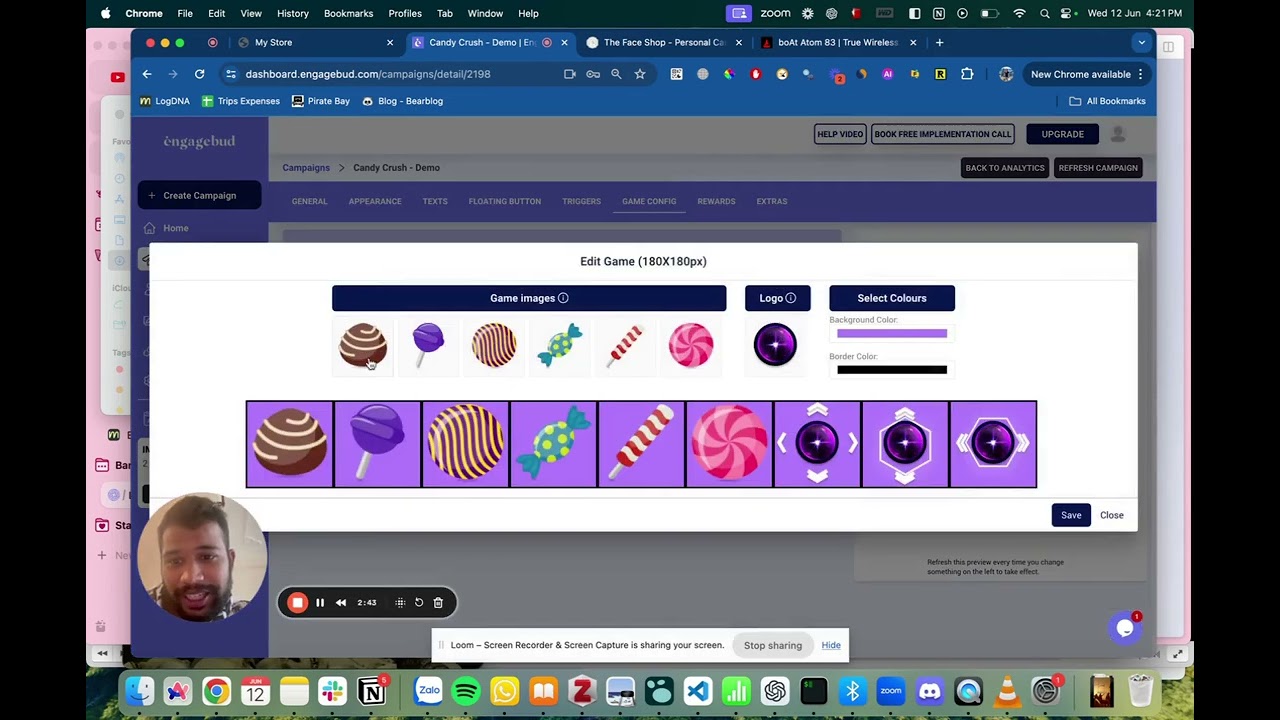Select the red striped stick candy image
The width and height of the screenshot is (1280, 720).
tap(625, 345)
